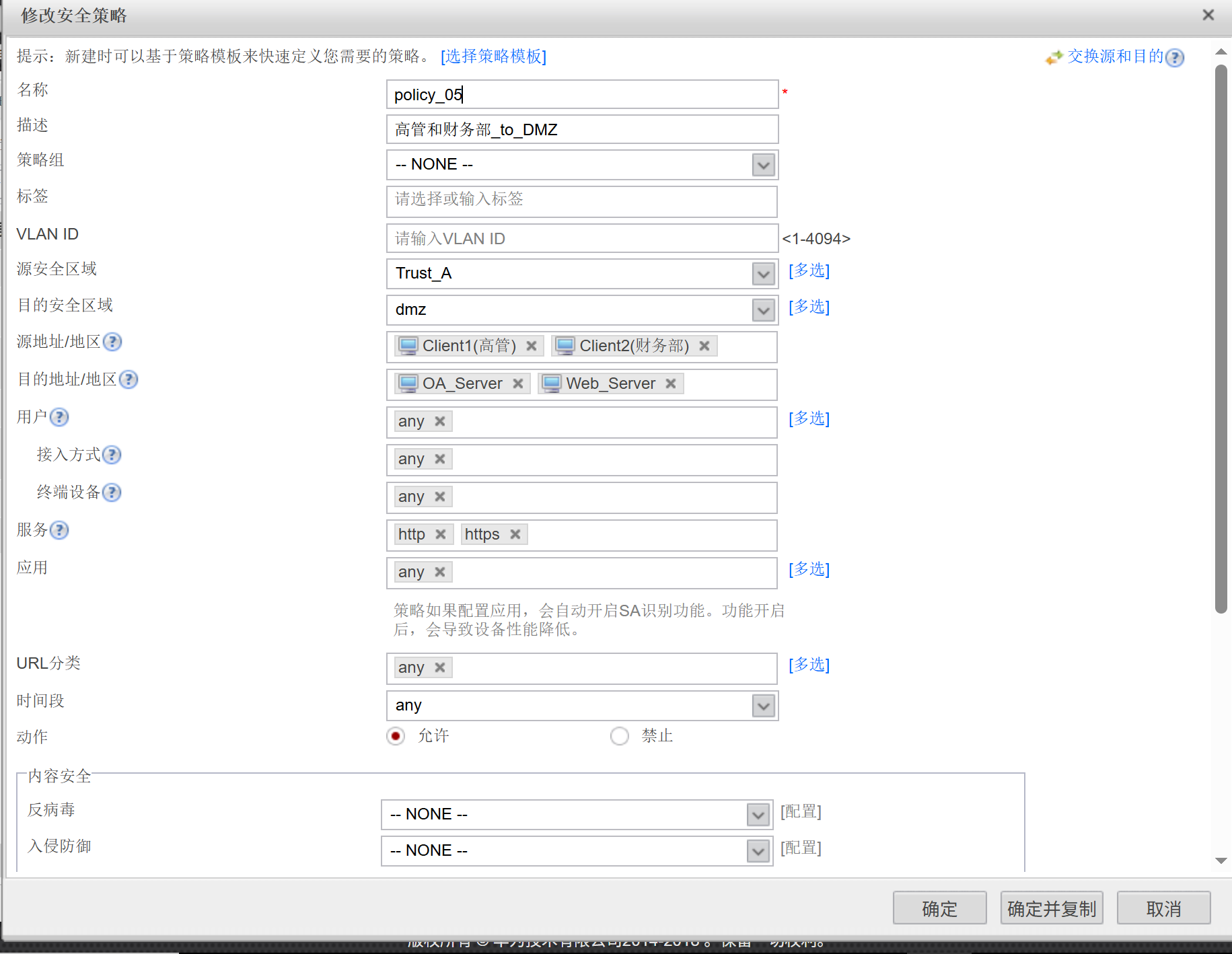Remove any tag from 用户 field

440,421
